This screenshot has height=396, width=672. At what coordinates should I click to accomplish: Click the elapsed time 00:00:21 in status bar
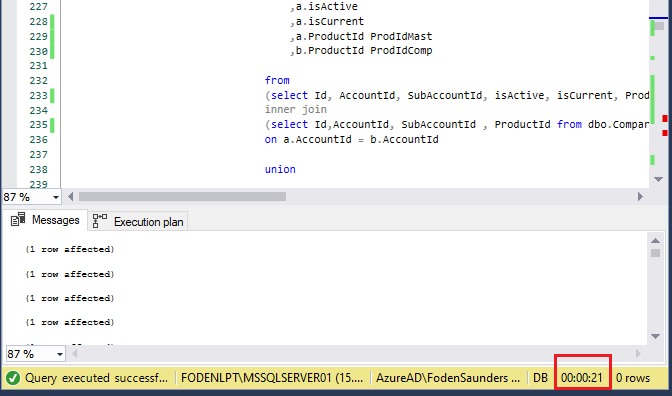pos(582,378)
